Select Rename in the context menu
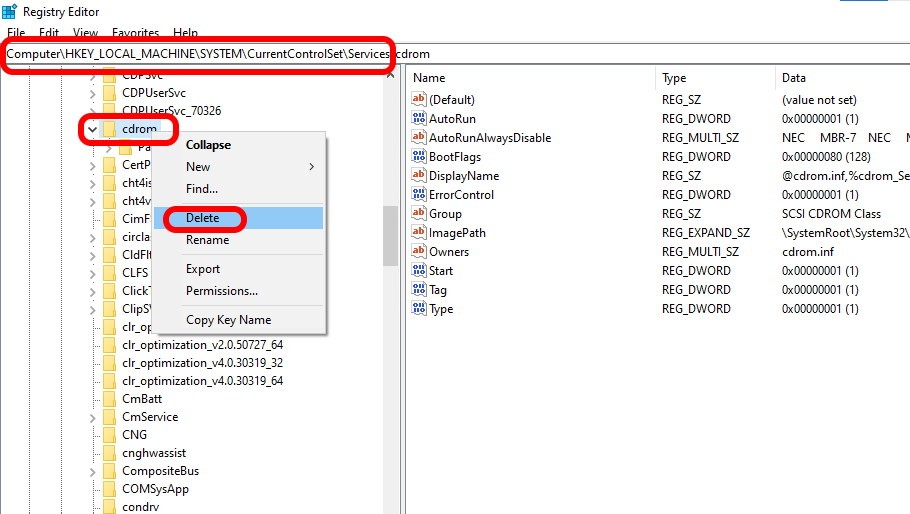This screenshot has width=910, height=514. click(x=239, y=240)
